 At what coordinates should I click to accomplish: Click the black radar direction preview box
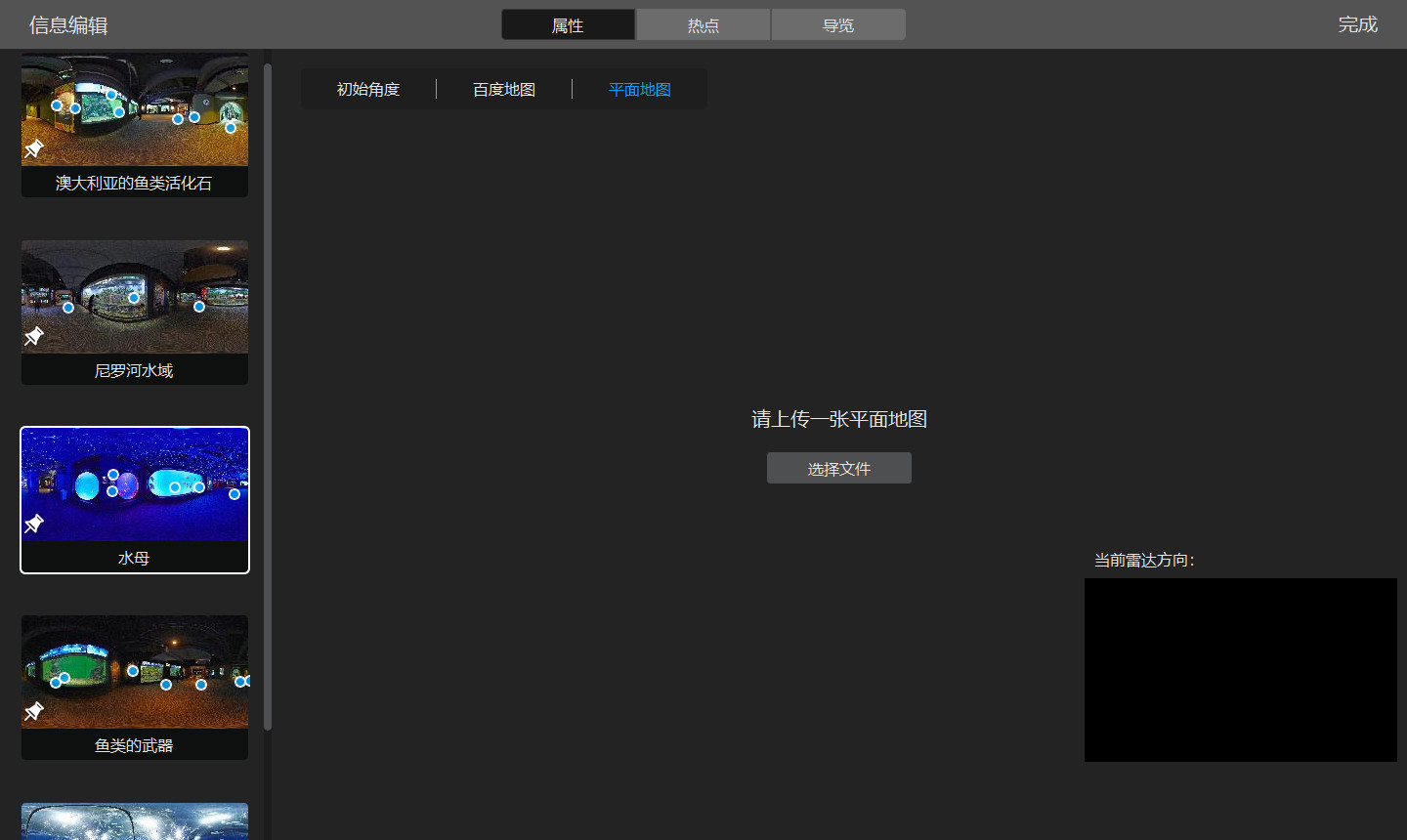click(x=1240, y=670)
